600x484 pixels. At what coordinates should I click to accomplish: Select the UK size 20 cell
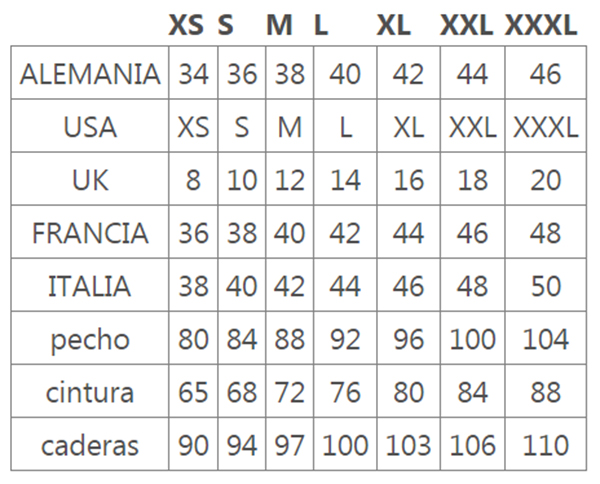[546, 179]
